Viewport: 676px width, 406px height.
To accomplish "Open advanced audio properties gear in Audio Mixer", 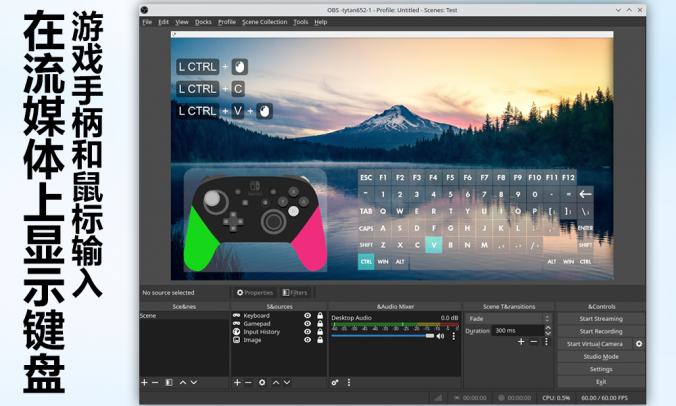I will pos(335,382).
